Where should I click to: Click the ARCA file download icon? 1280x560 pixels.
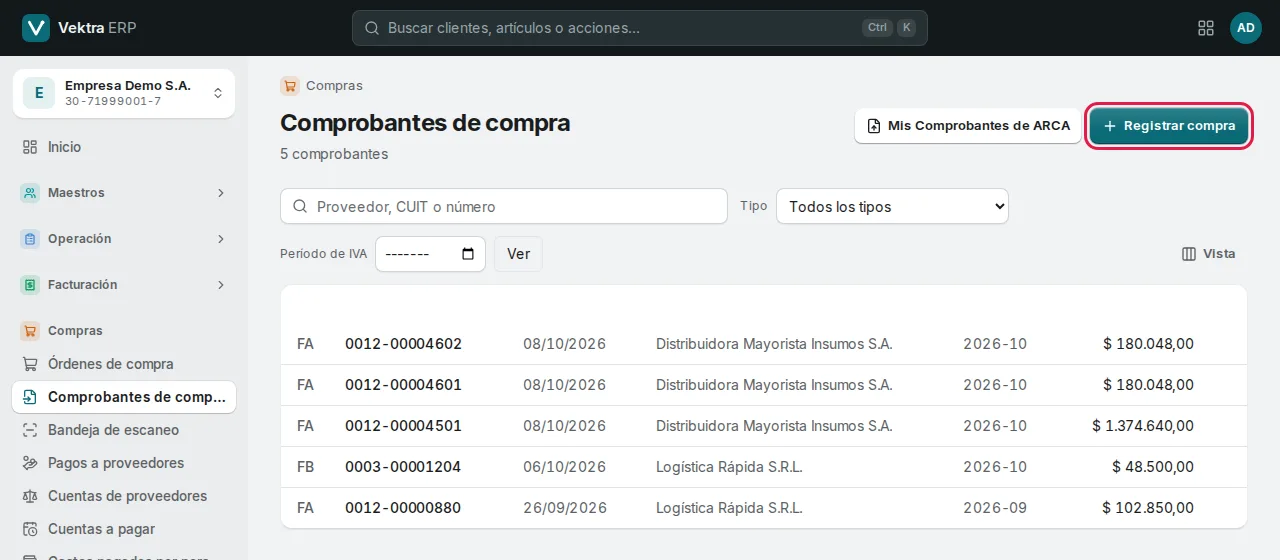874,126
